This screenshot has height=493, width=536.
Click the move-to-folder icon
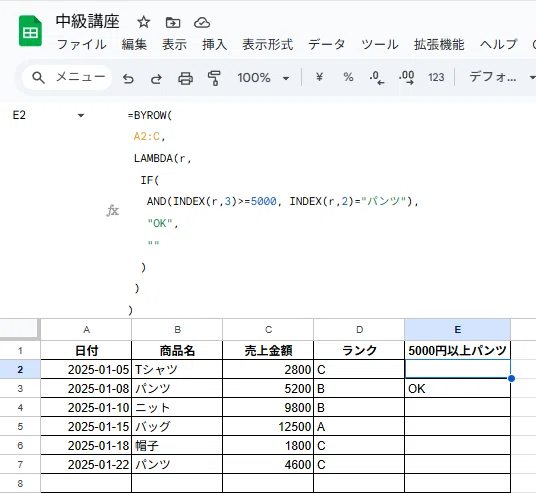(x=173, y=23)
